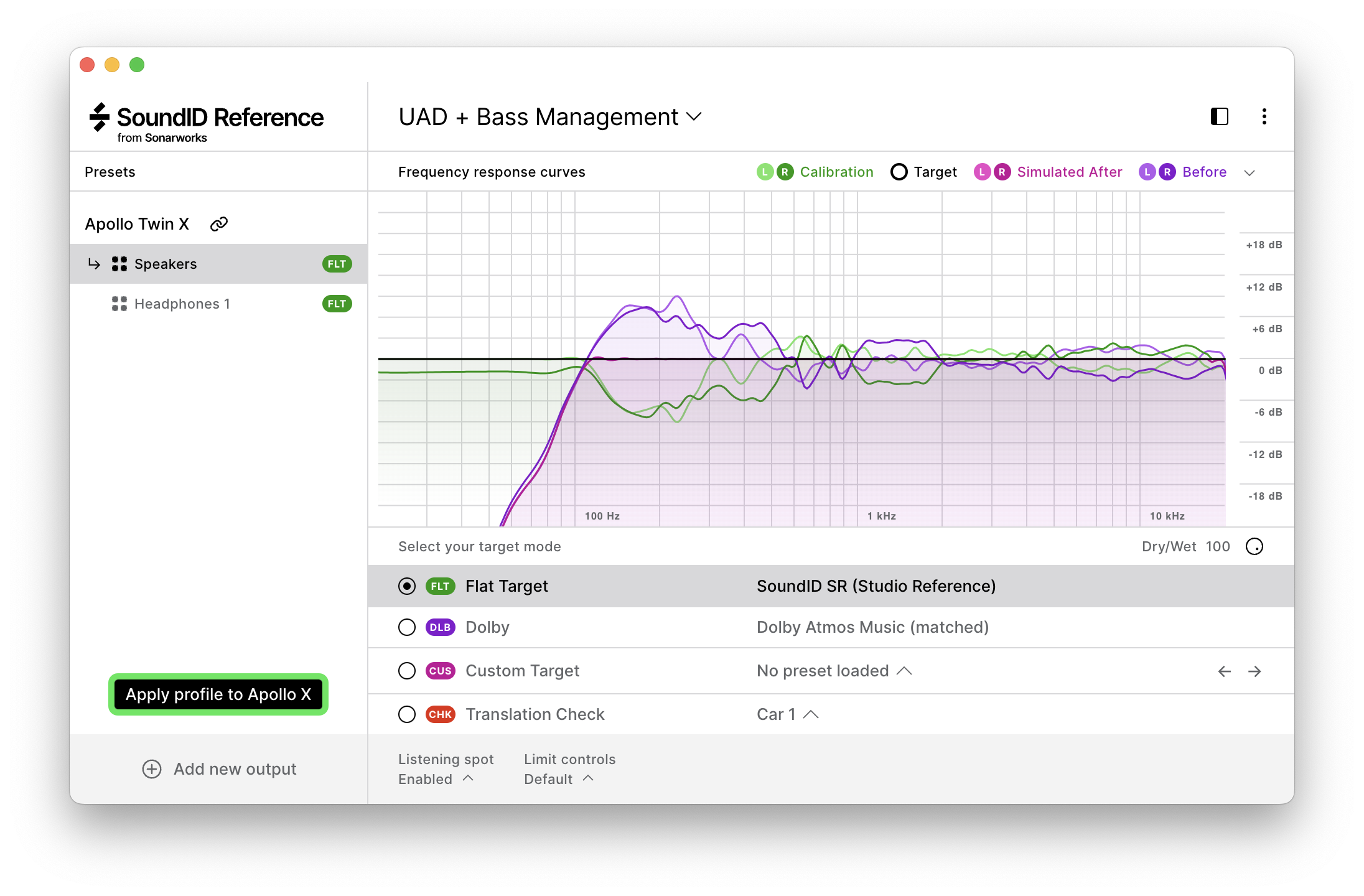Toggle the Simulated After left channel curve
1364x896 pixels.
pyautogui.click(x=982, y=172)
